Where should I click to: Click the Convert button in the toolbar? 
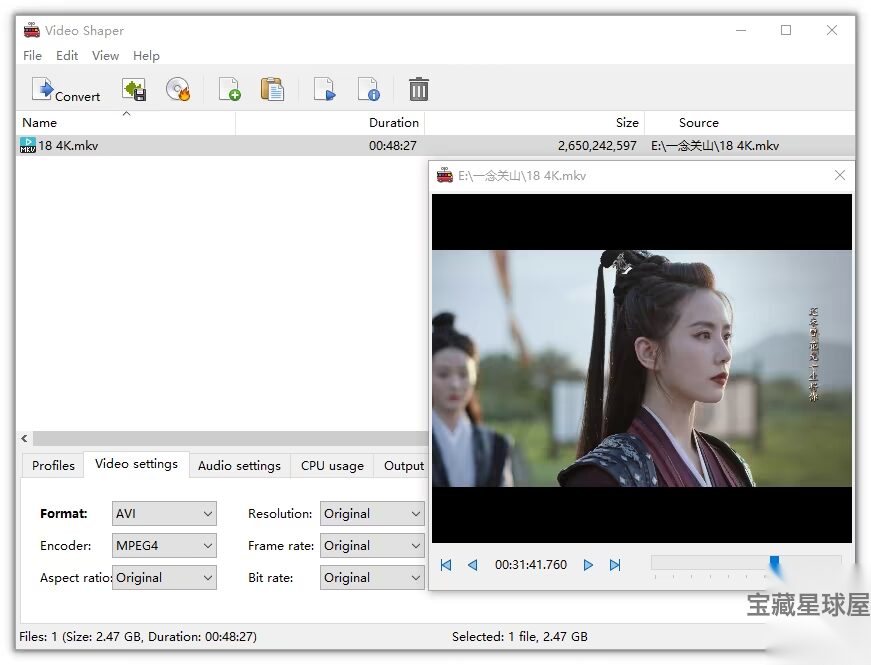tap(66, 89)
